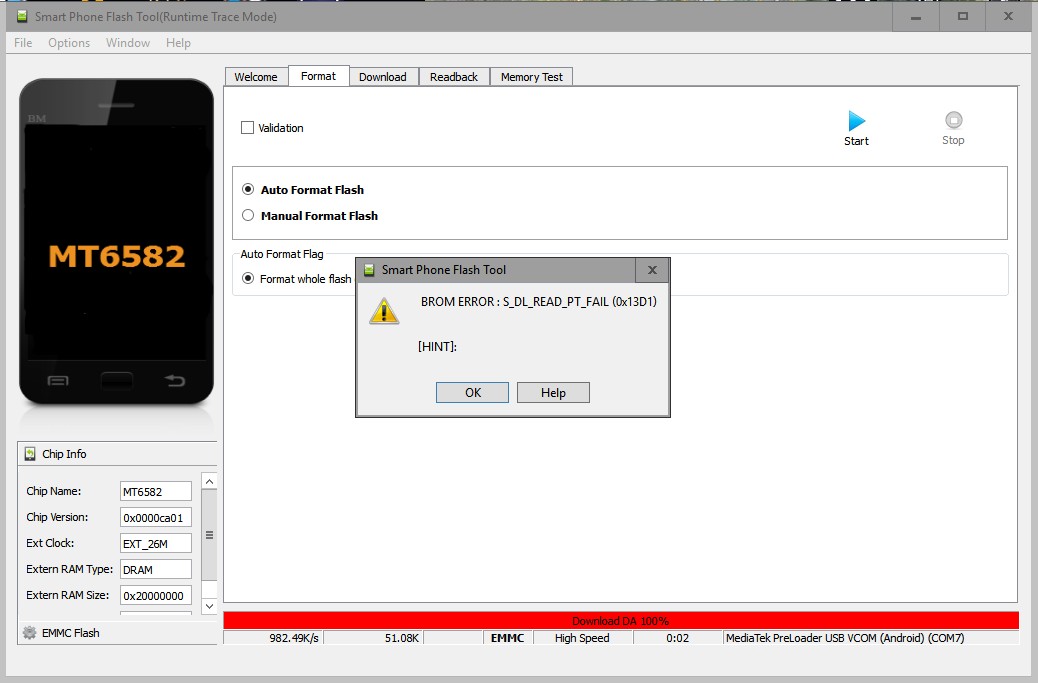
Task: Click the phone's menu key icon
Action: point(58,380)
